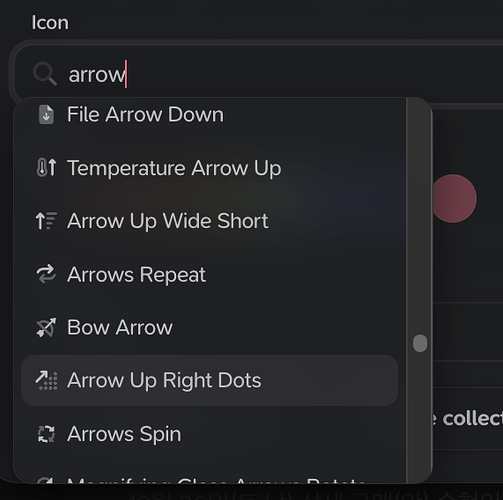Select the dark red color circle
Image resolution: width=503 pixels, height=500 pixels.
coord(454,198)
